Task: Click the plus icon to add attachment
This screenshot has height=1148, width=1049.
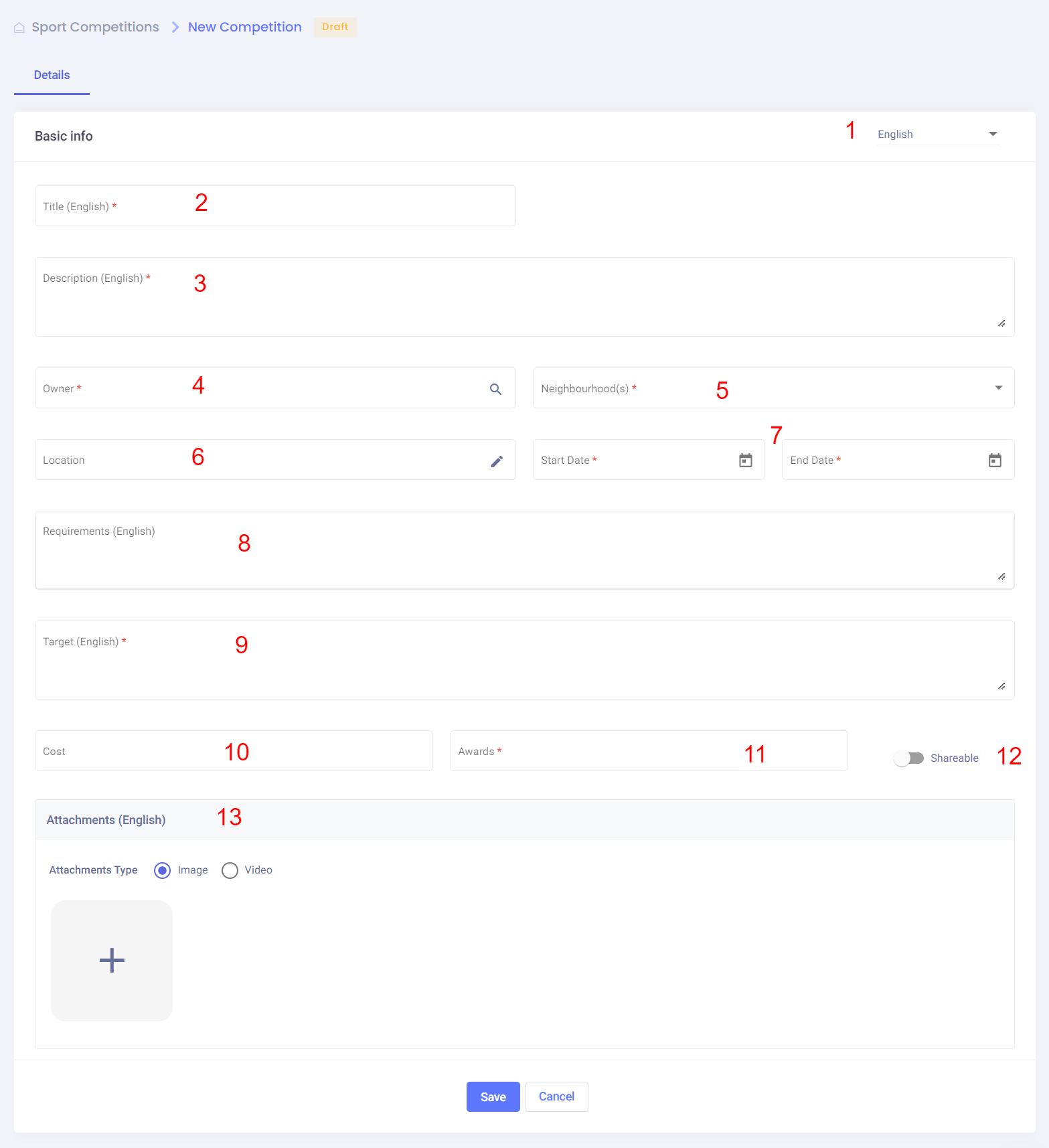Action: [112, 960]
